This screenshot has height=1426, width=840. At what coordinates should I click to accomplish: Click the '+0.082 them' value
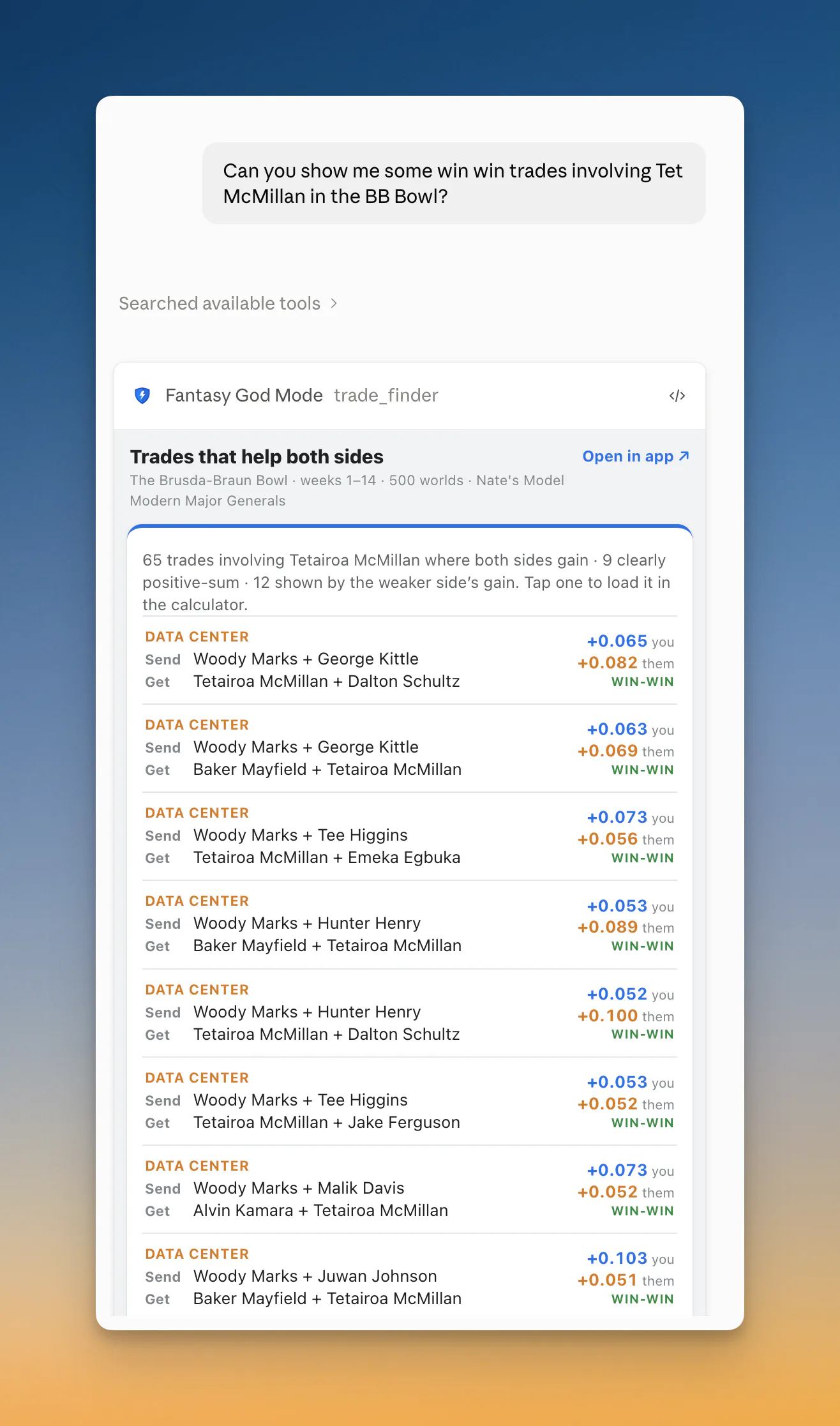tap(626, 663)
